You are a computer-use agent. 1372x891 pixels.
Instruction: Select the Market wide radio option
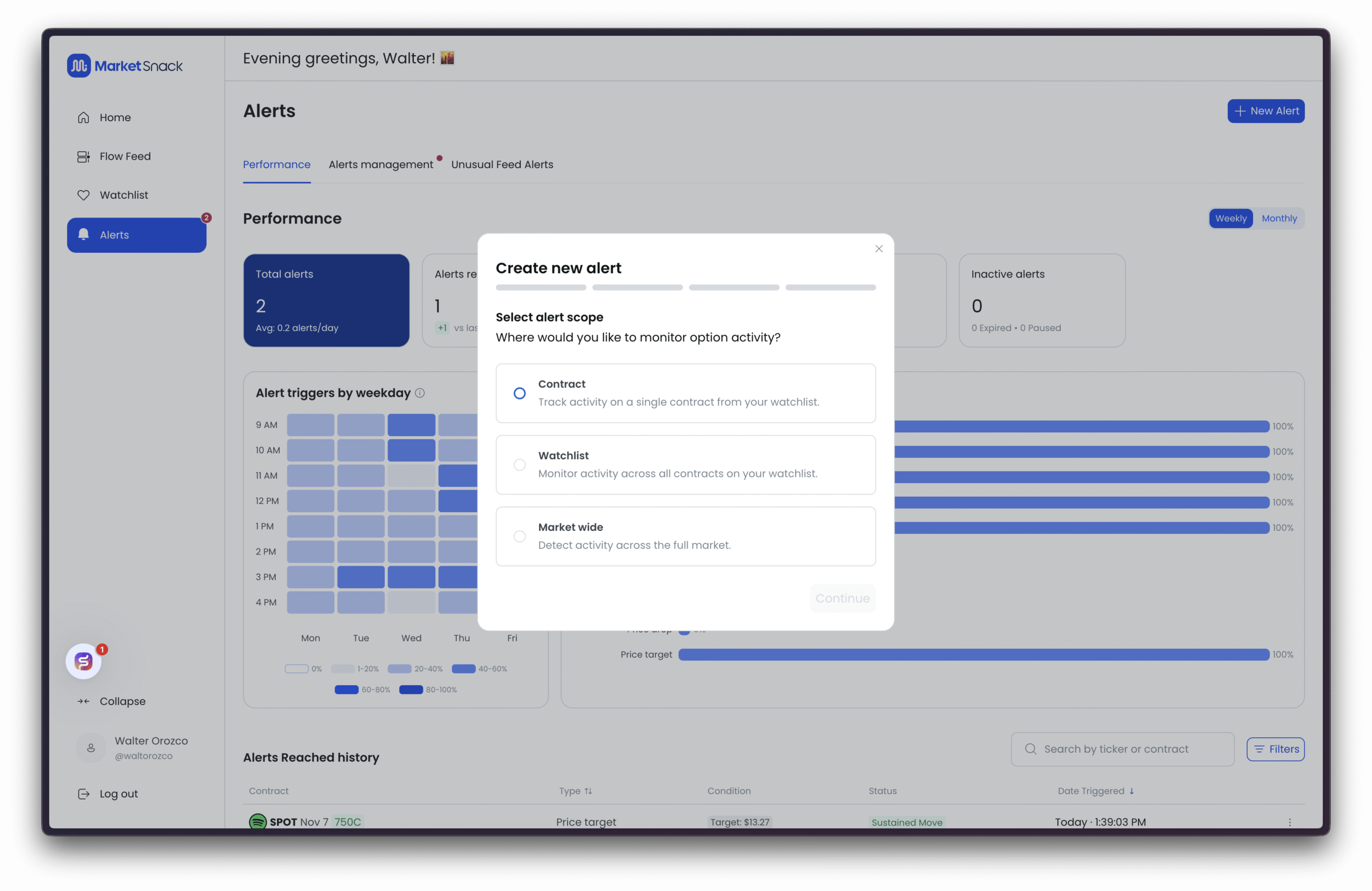519,536
